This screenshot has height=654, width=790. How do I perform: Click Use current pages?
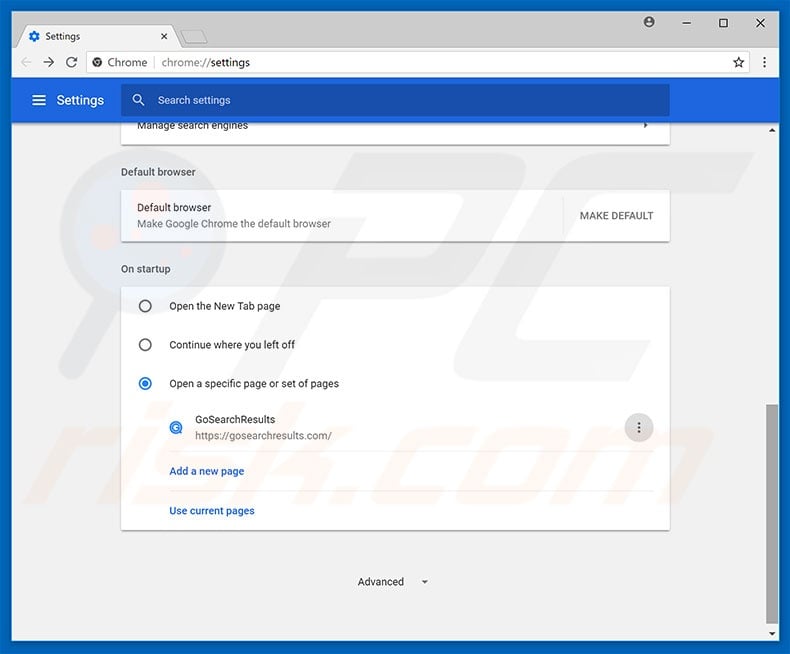tap(212, 511)
